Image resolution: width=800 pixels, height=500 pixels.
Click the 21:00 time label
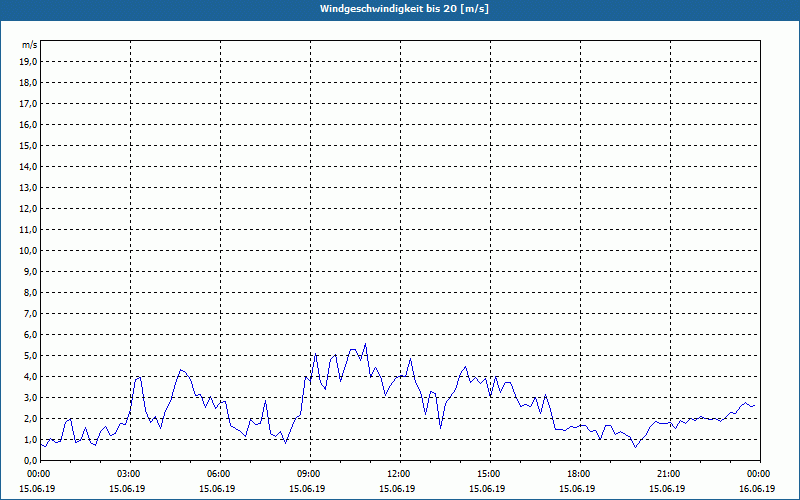click(x=670, y=474)
